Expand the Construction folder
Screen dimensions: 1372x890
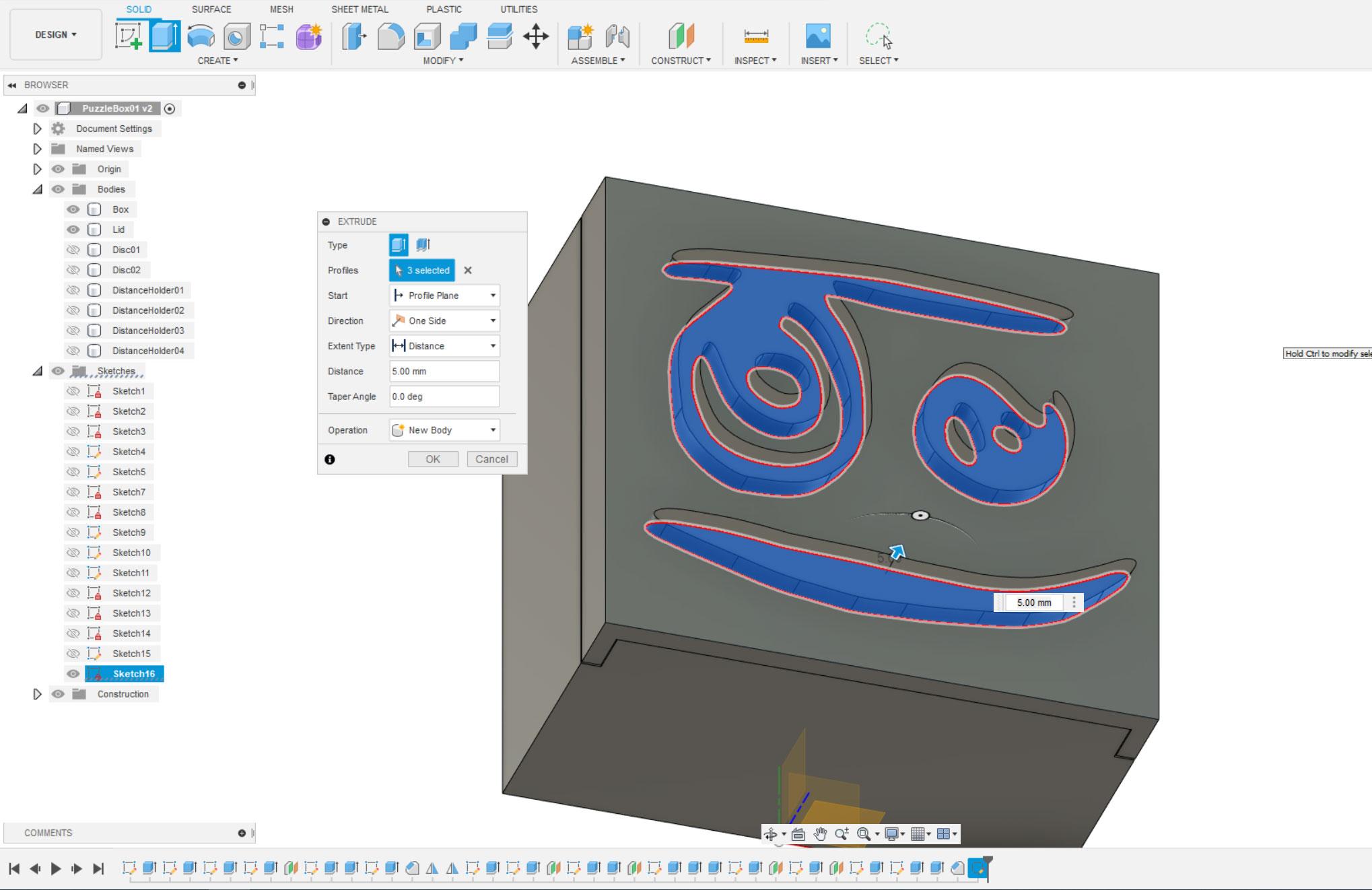point(36,694)
